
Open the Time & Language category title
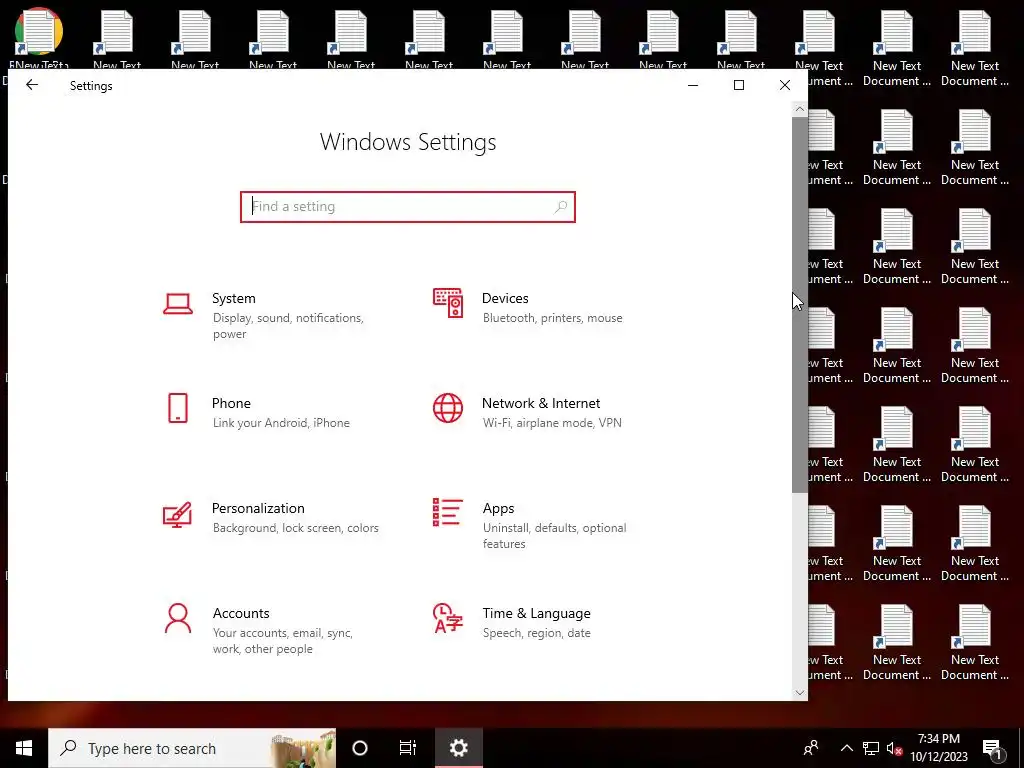536,613
